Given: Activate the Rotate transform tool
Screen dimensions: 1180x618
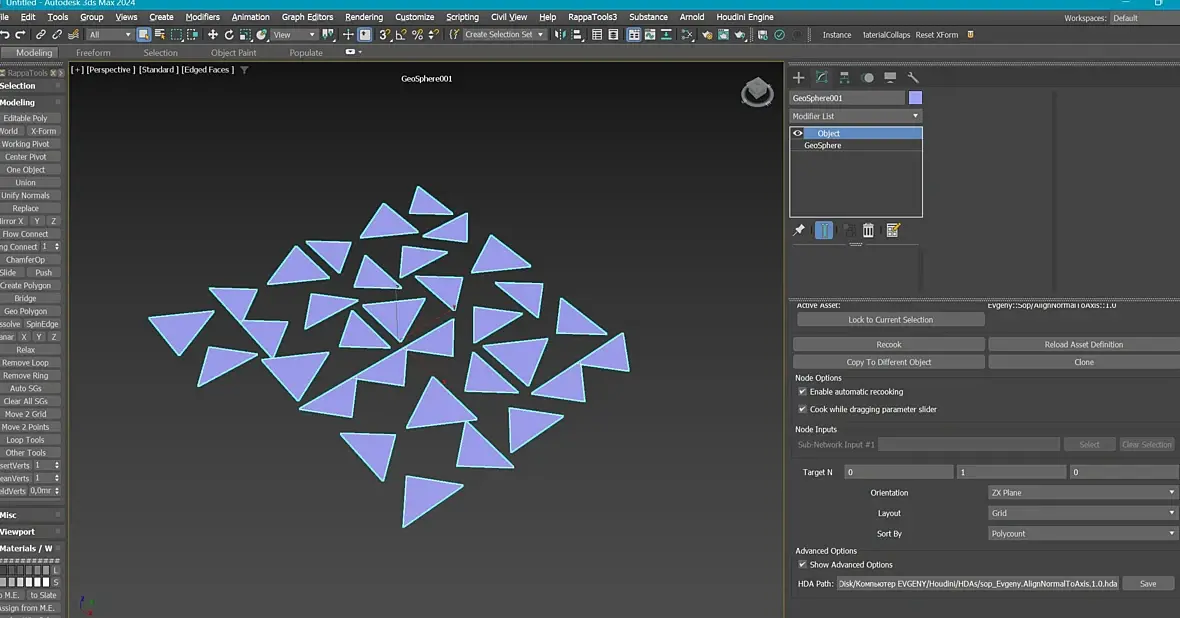Looking at the screenshot, I should (x=228, y=35).
